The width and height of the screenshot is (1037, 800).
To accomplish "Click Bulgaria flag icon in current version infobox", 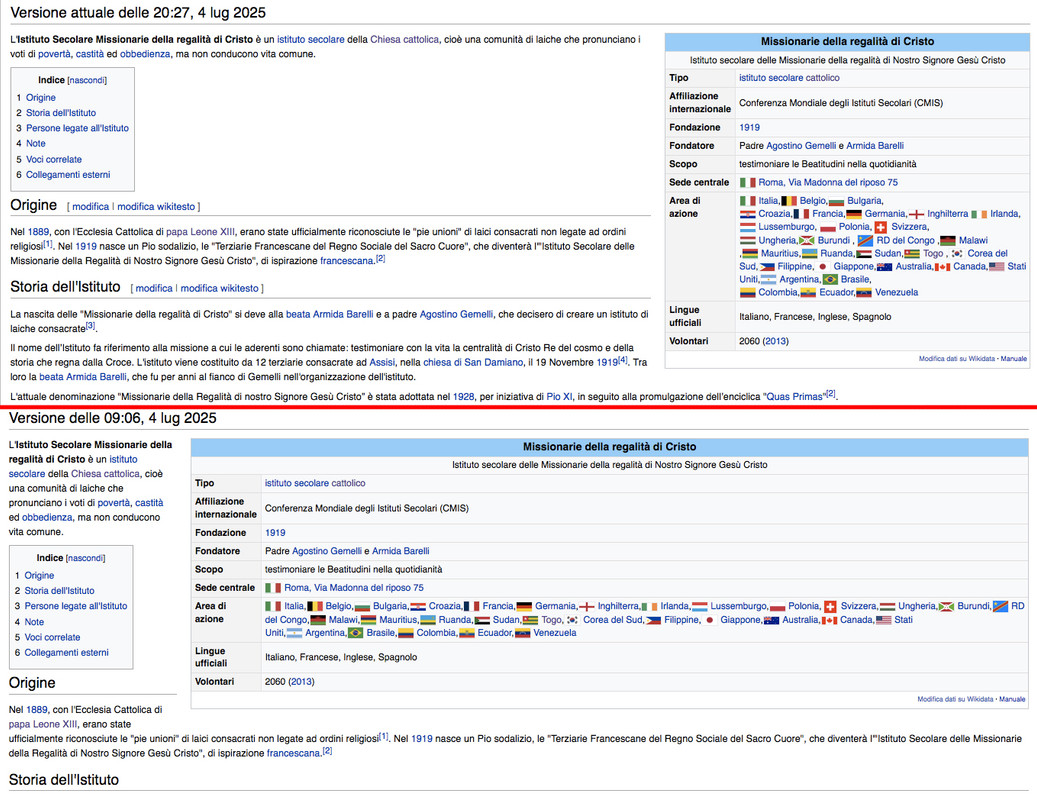I will click(x=837, y=201).
